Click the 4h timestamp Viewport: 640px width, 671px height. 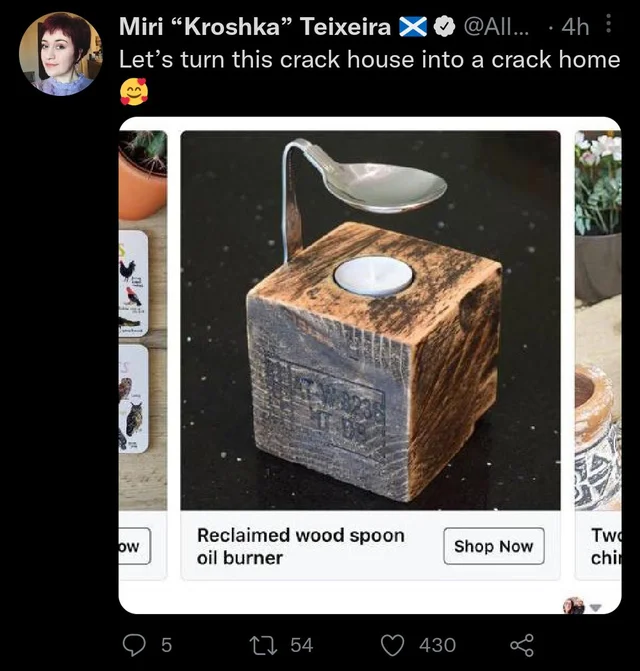point(575,27)
